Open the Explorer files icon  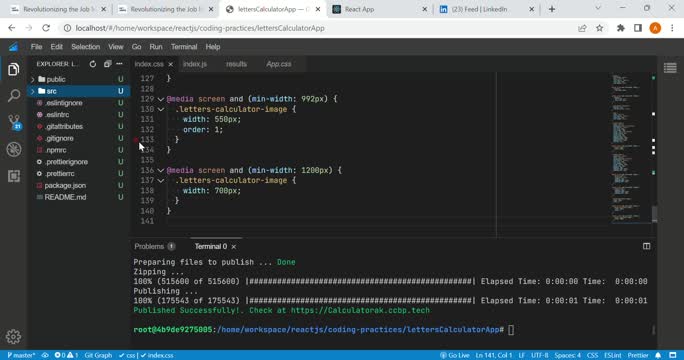click(x=14, y=69)
